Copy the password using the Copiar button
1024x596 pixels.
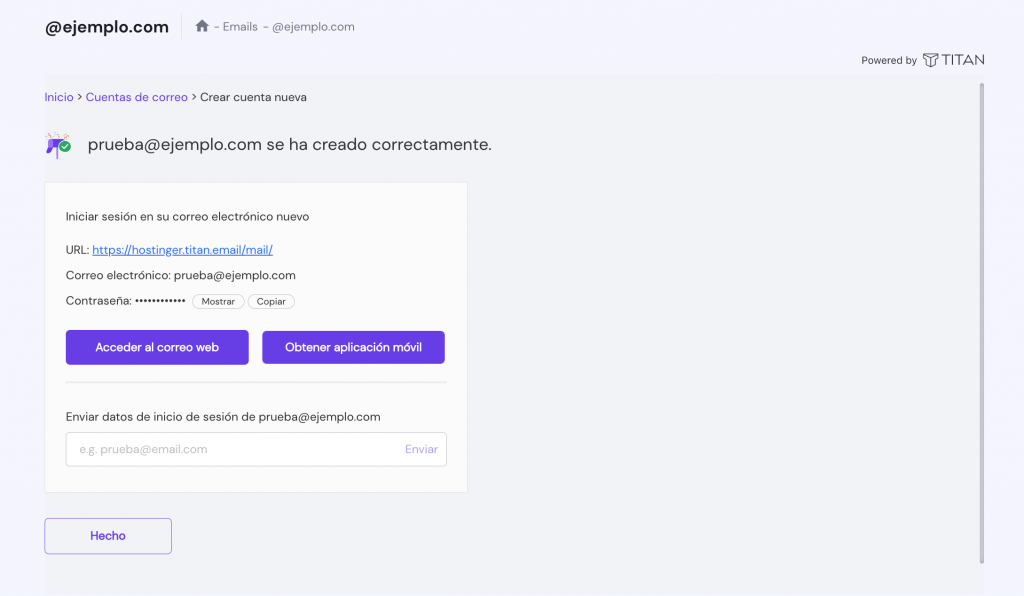point(271,301)
